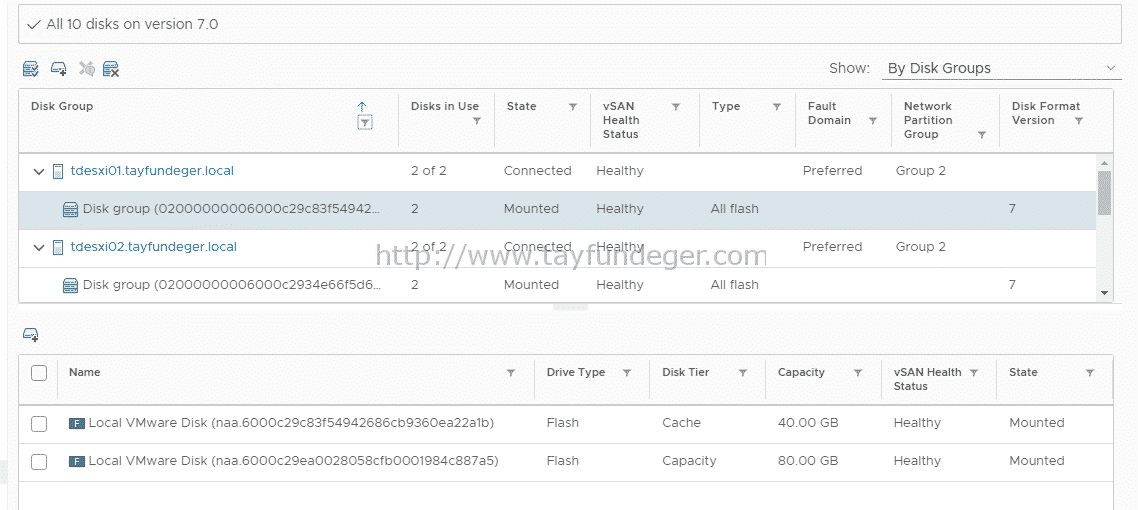Tick the select-all checkbox in the Name header
This screenshot has height=510, width=1138.
pos(39,373)
